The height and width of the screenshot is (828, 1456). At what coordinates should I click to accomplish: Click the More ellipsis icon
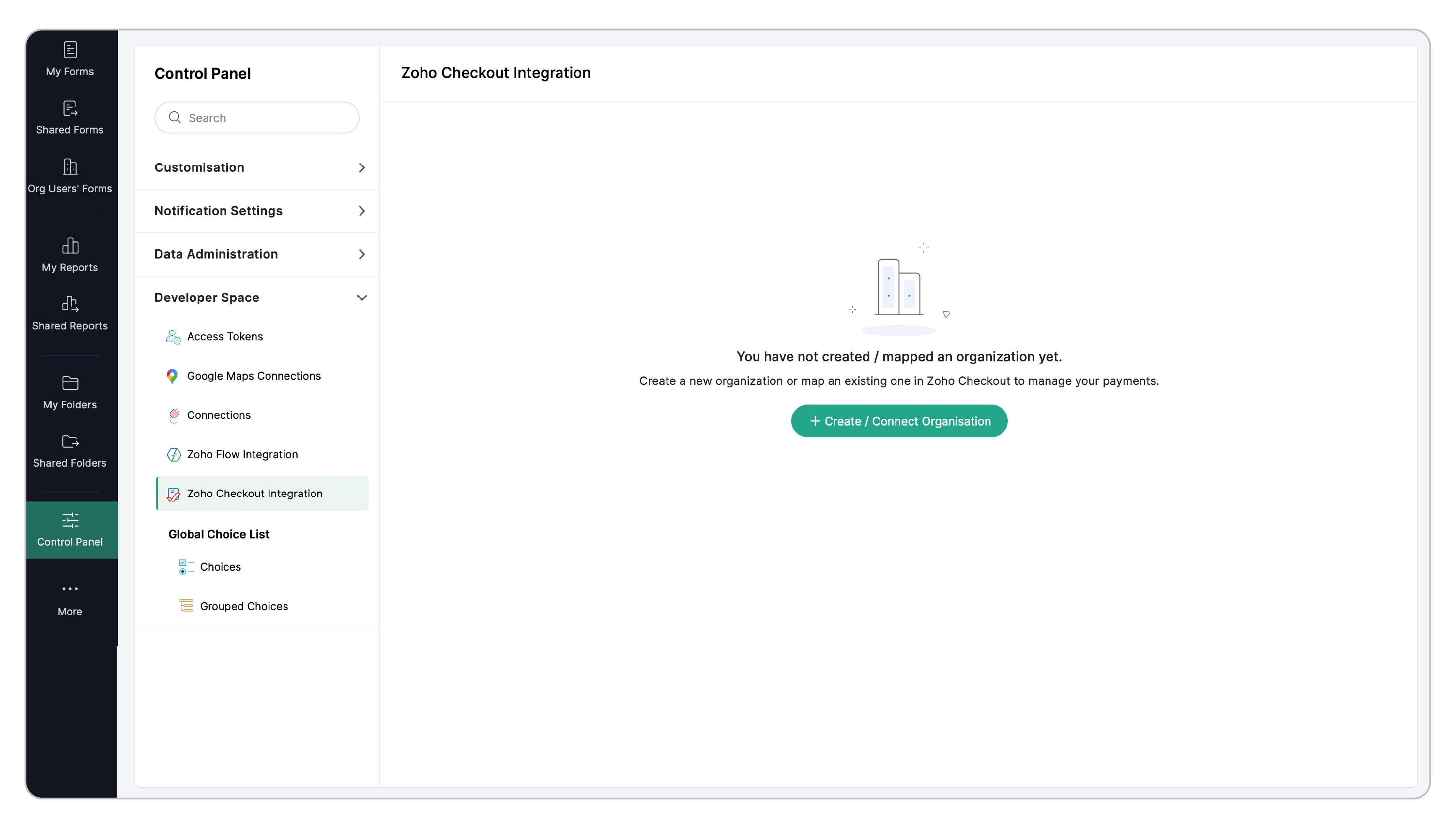pyautogui.click(x=70, y=589)
